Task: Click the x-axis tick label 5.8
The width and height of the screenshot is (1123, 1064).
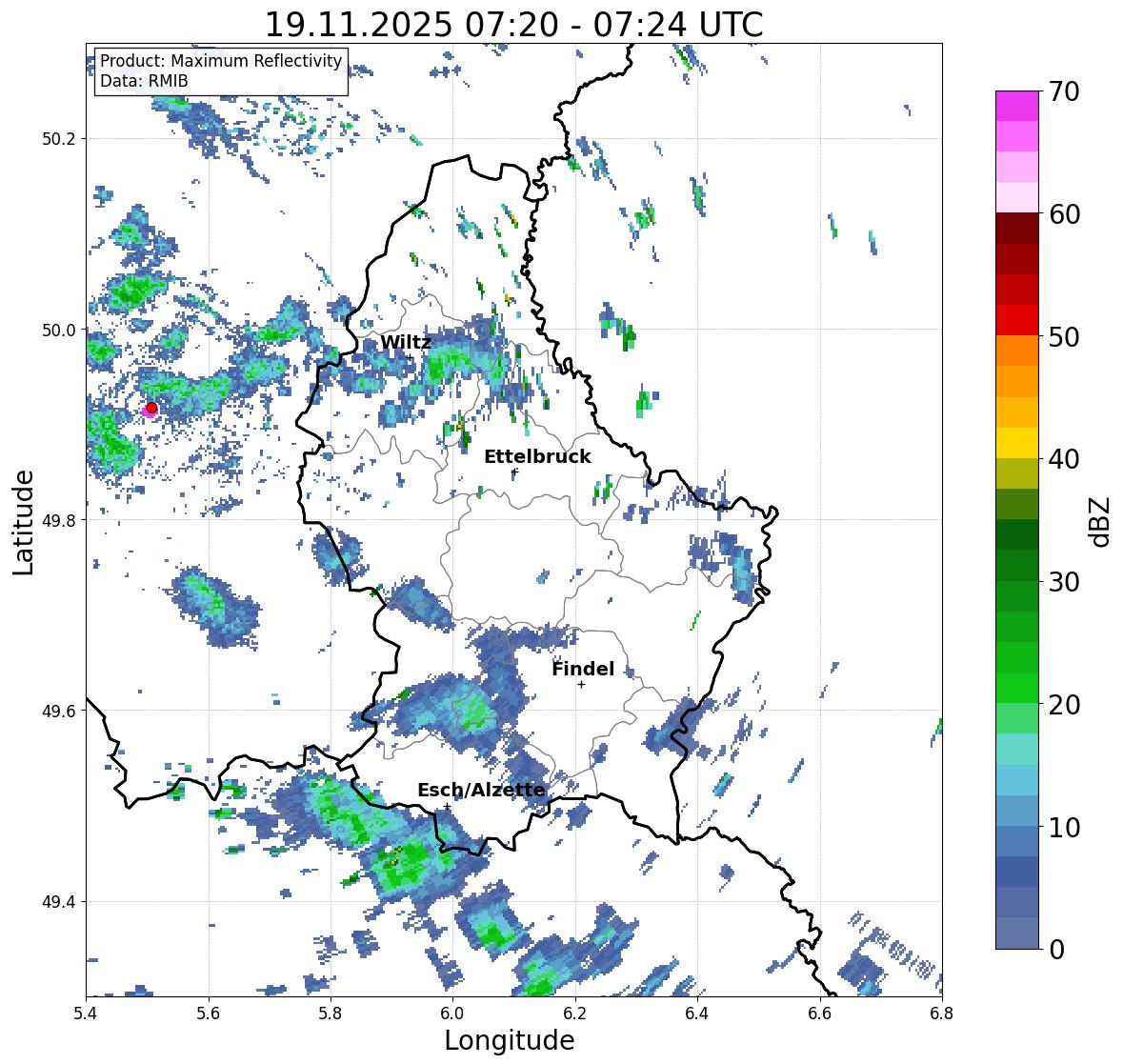Action: 331,1014
